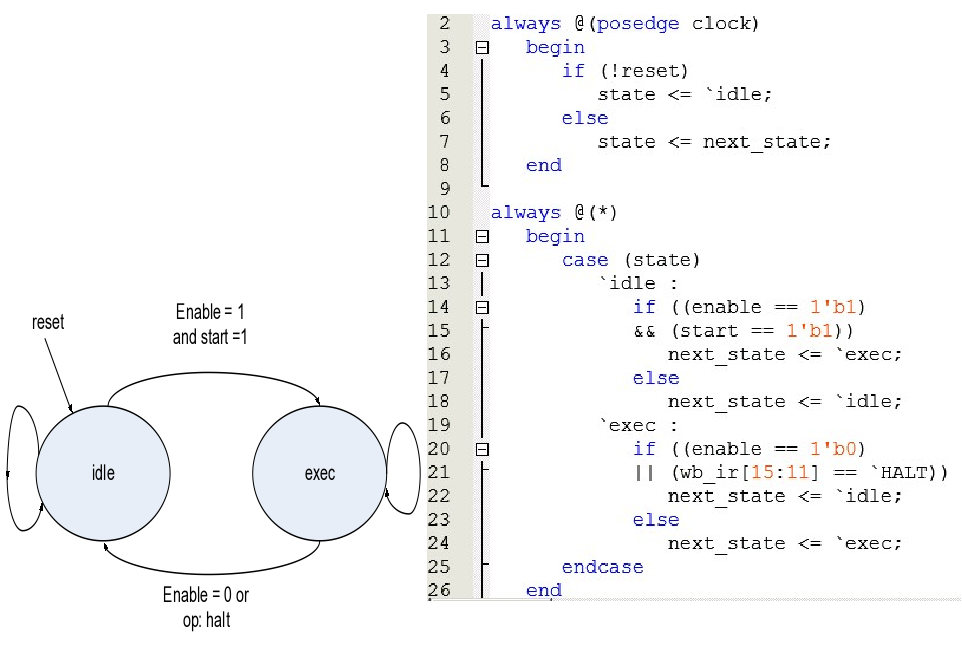
Task: Select the reset label in the diagram
Action: point(48,323)
